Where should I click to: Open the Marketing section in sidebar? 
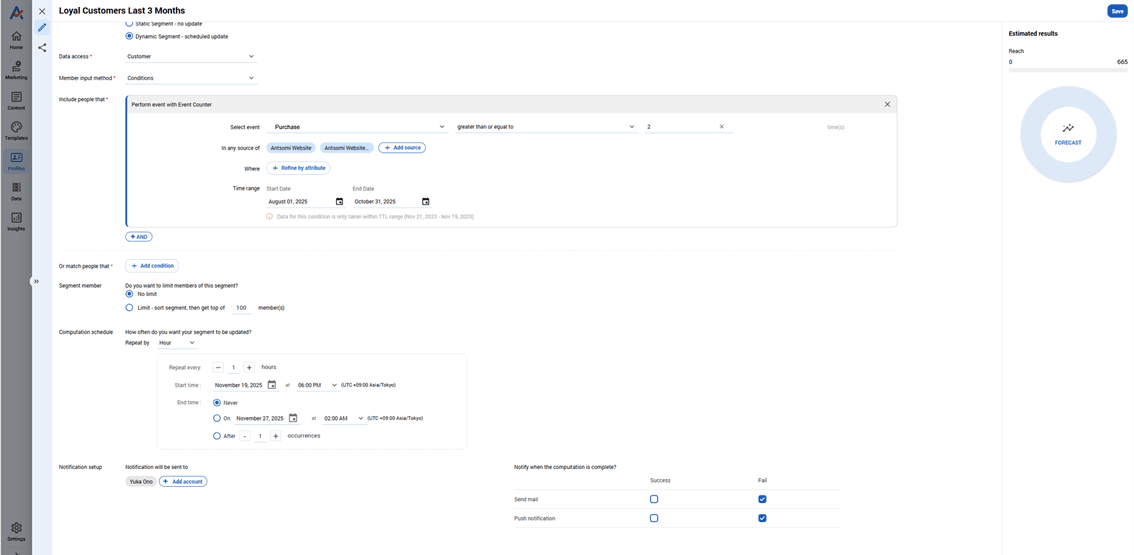(x=16, y=70)
